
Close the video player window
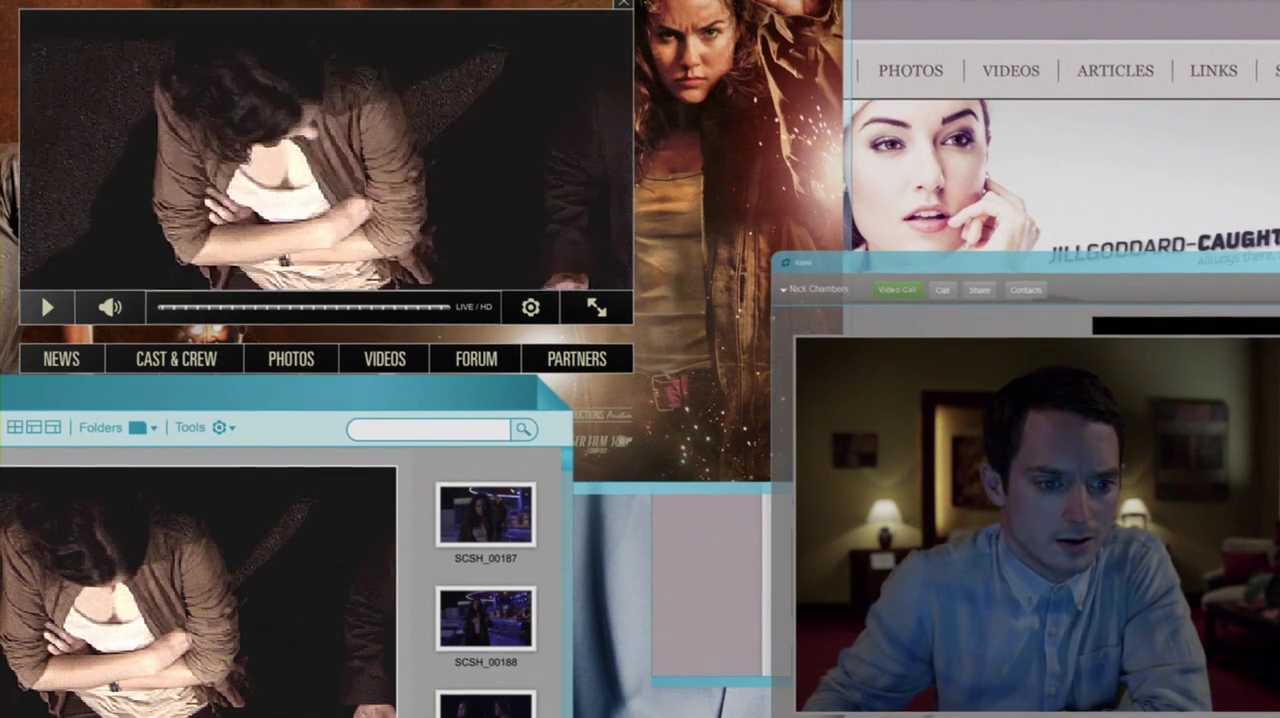(623, 4)
